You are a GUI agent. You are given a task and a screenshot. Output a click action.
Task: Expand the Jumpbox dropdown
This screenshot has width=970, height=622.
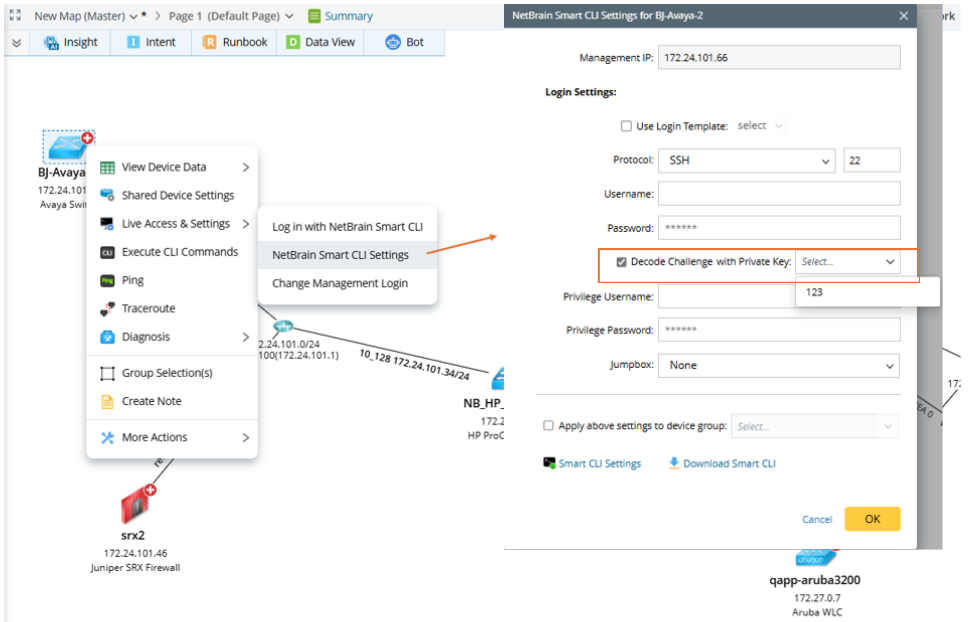[x=779, y=365]
